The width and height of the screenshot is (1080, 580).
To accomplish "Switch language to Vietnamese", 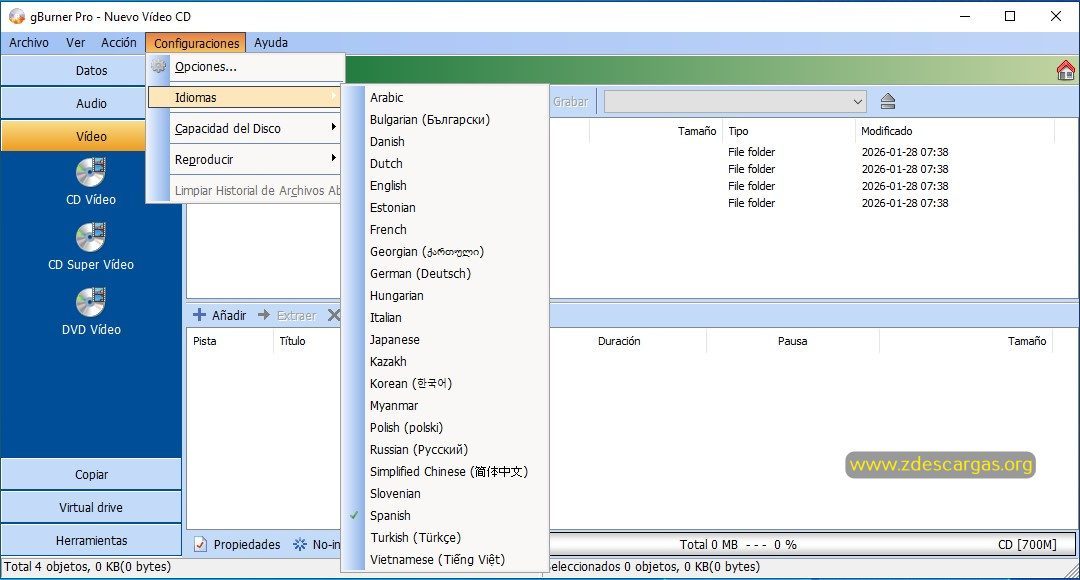I will tap(445, 559).
